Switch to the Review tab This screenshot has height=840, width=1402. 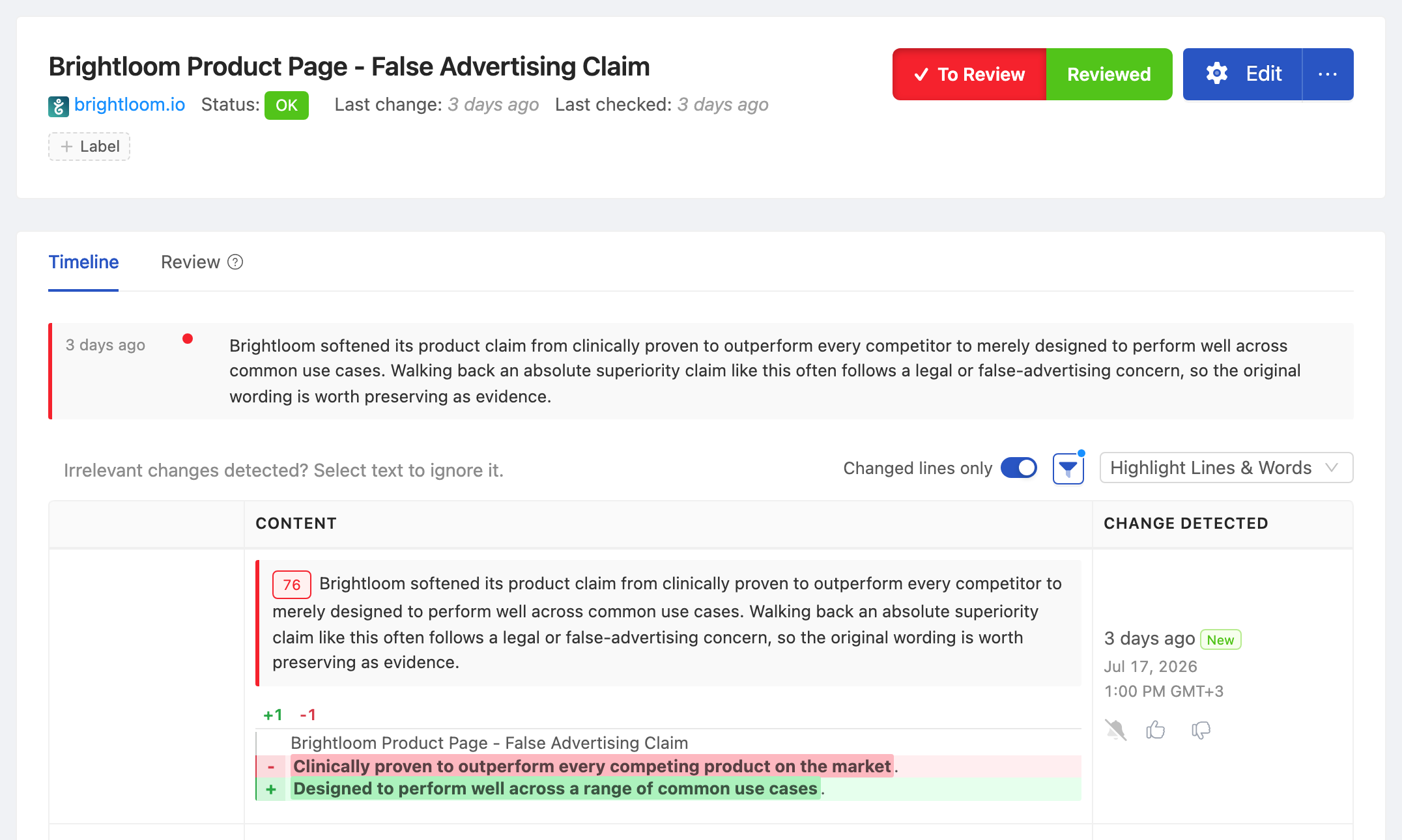coord(190,262)
